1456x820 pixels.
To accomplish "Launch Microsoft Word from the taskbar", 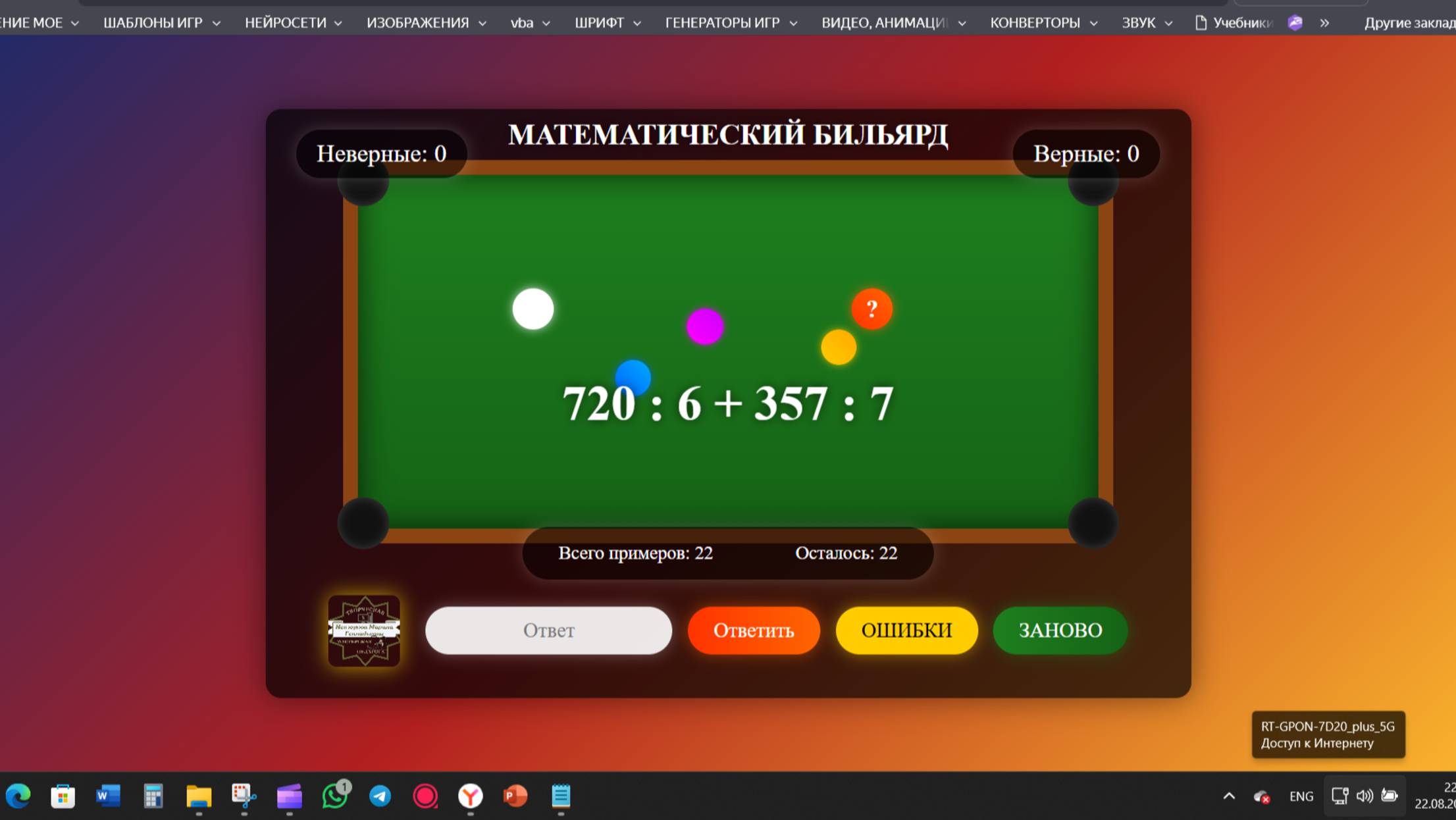I will point(108,797).
